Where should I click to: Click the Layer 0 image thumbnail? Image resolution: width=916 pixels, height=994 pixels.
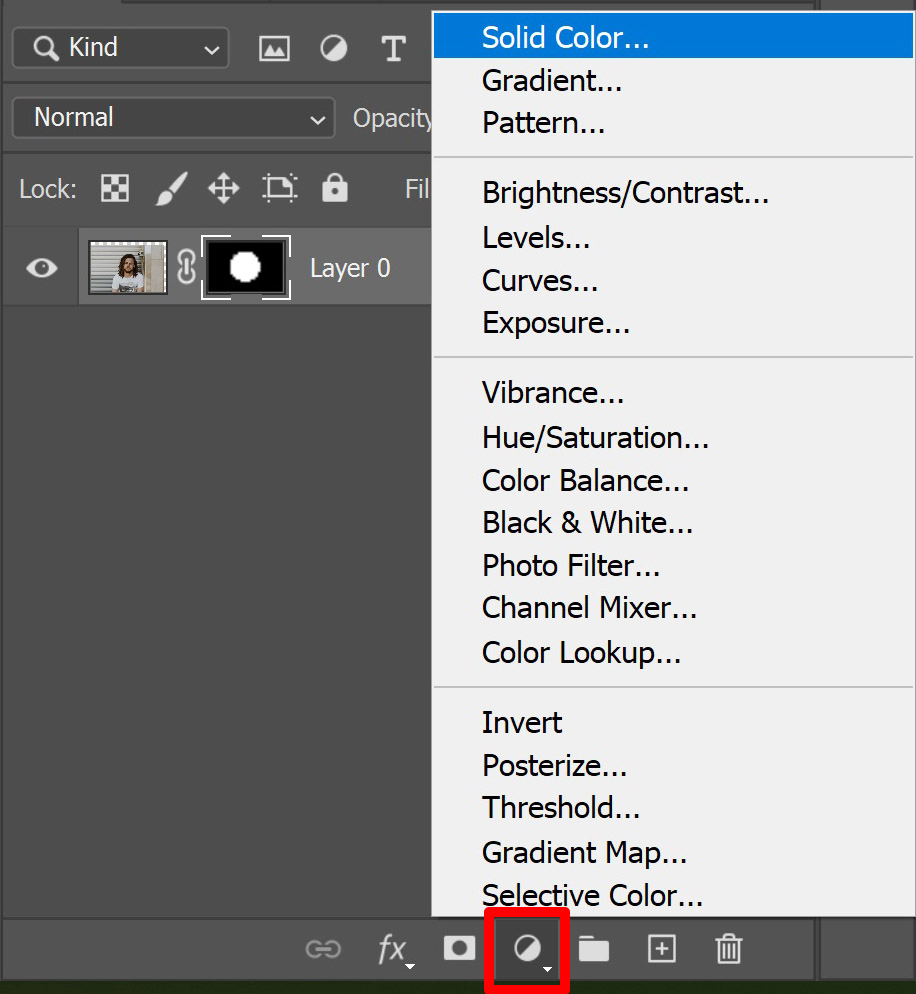coord(128,267)
